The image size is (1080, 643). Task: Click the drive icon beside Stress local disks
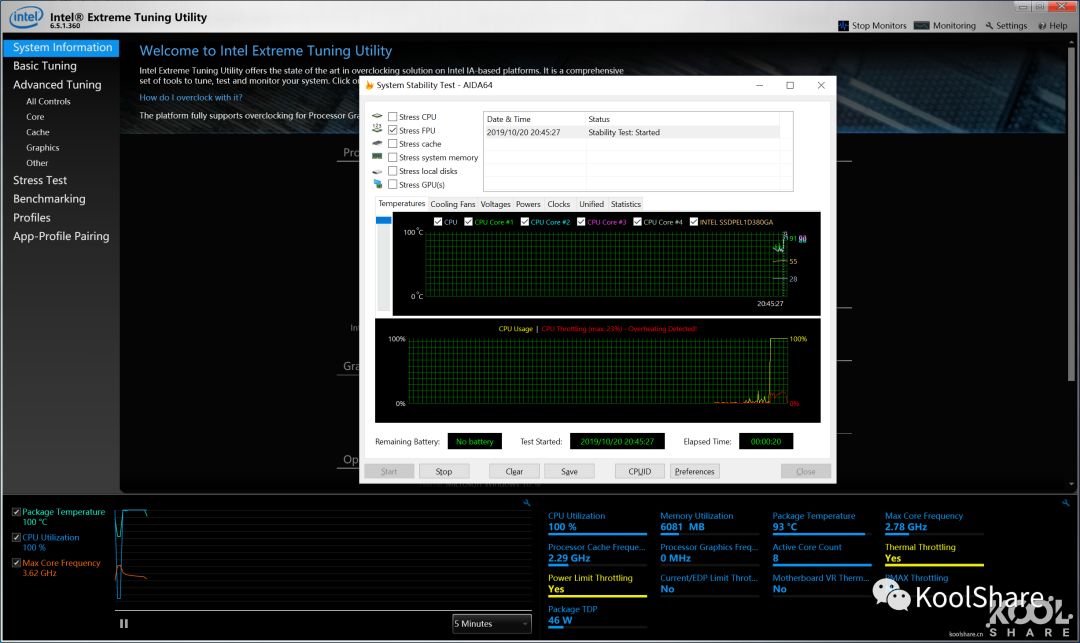[x=377, y=171]
